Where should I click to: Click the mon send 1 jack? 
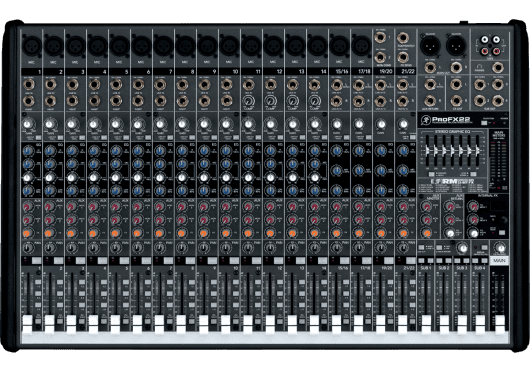click(x=381, y=37)
